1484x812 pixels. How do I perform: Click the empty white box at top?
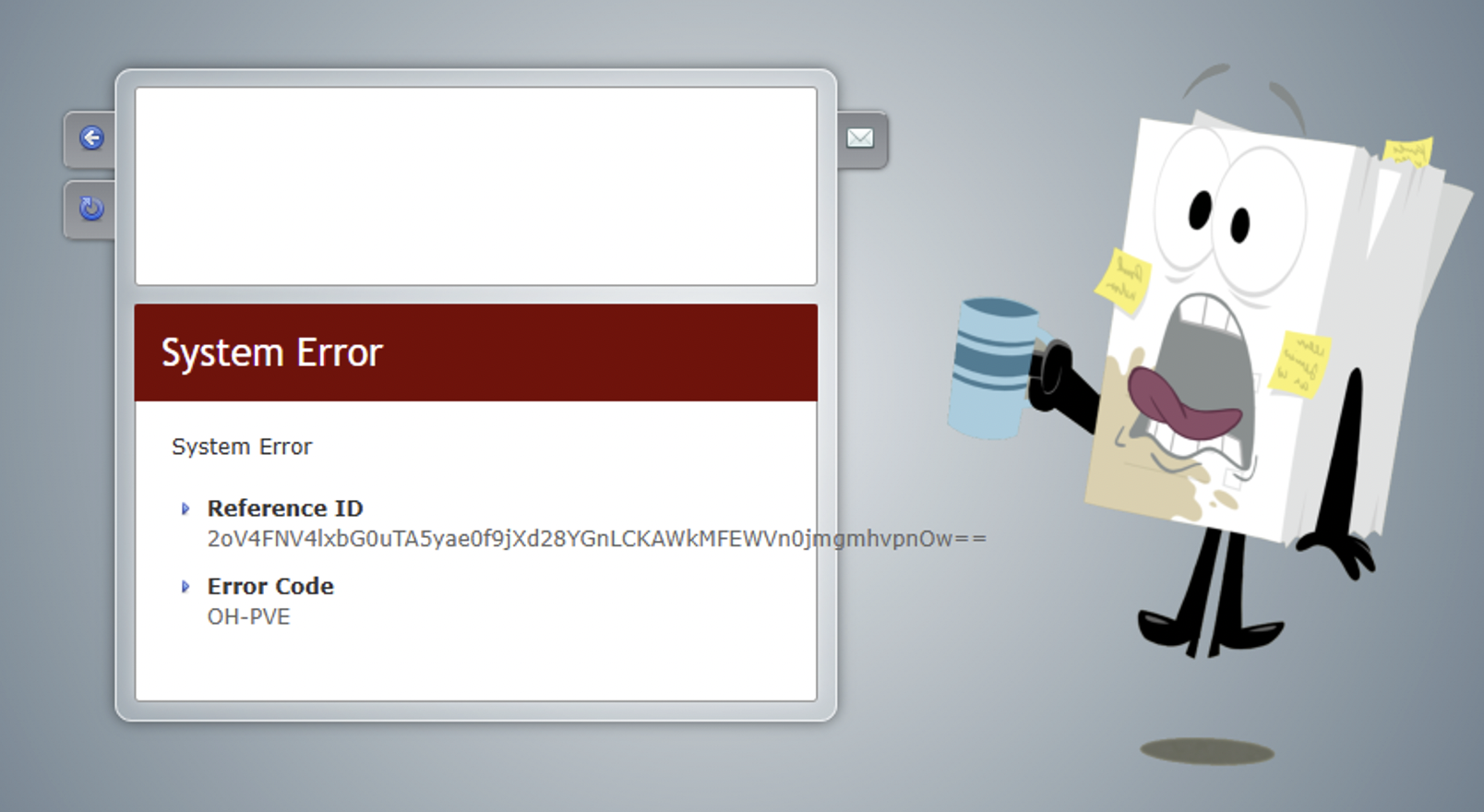click(476, 186)
